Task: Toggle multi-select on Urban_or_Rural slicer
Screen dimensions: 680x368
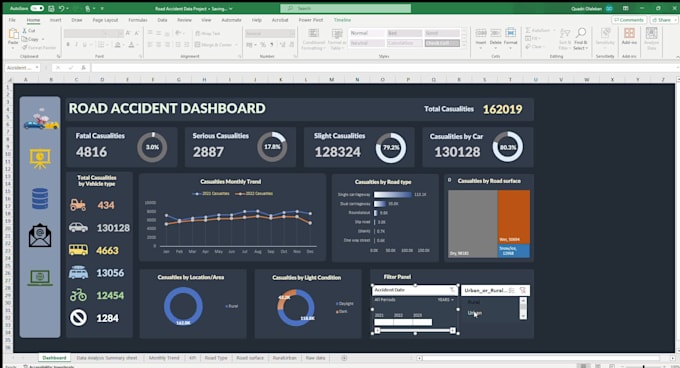Action: [512, 290]
